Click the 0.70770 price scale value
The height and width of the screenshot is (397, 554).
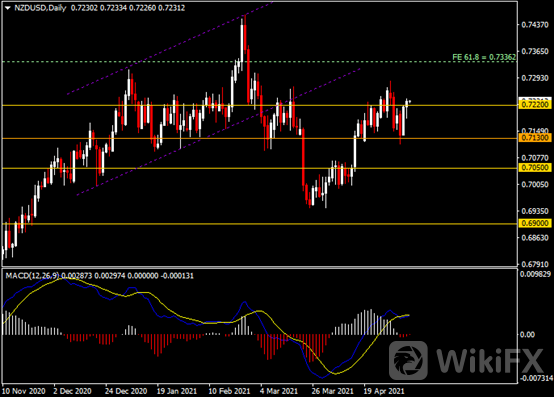click(535, 158)
